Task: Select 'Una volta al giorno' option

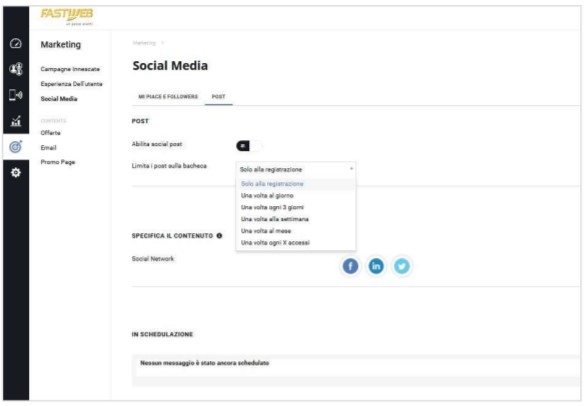Action: (x=267, y=196)
